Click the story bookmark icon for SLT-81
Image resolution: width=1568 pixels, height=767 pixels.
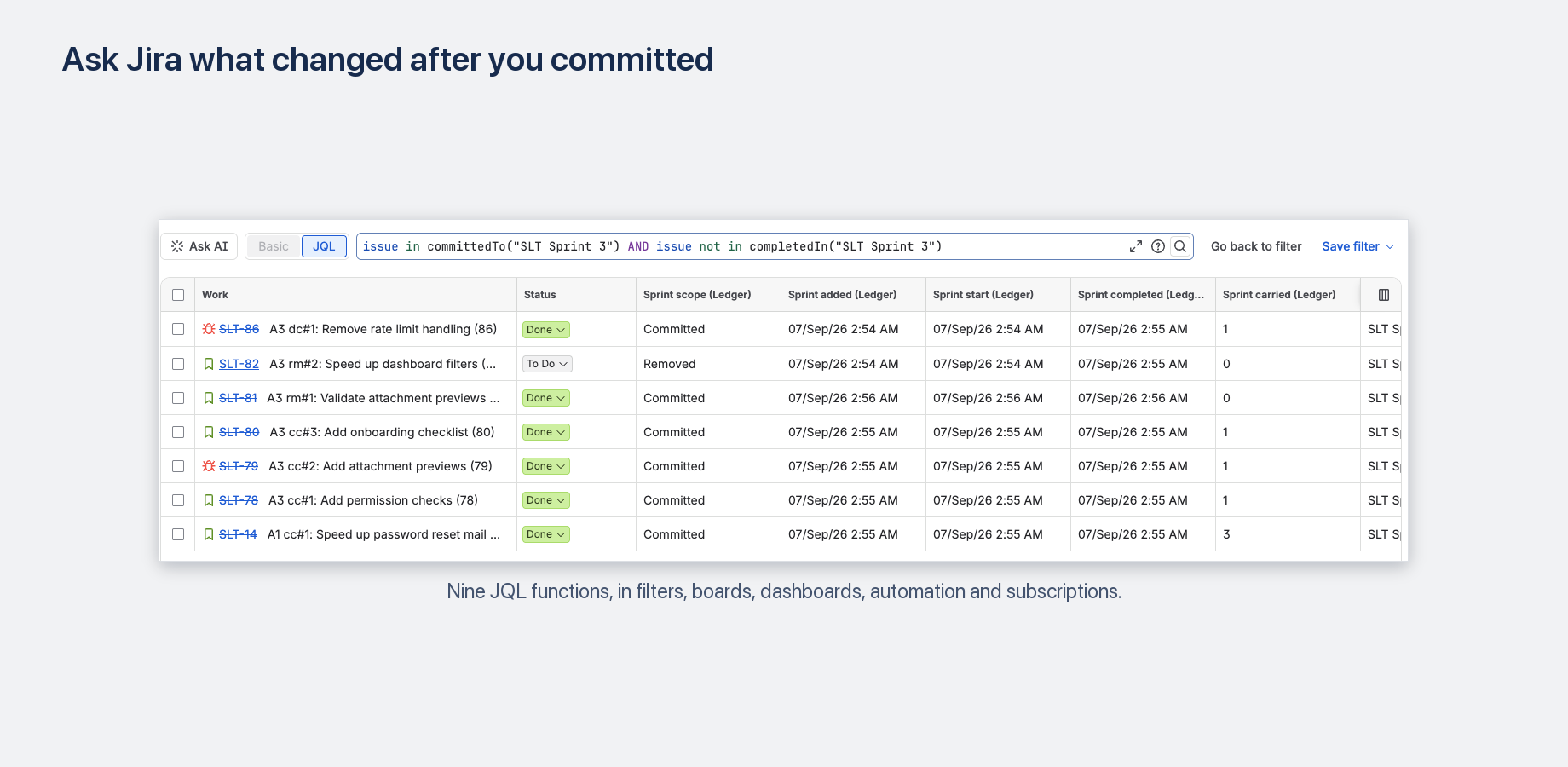(209, 398)
